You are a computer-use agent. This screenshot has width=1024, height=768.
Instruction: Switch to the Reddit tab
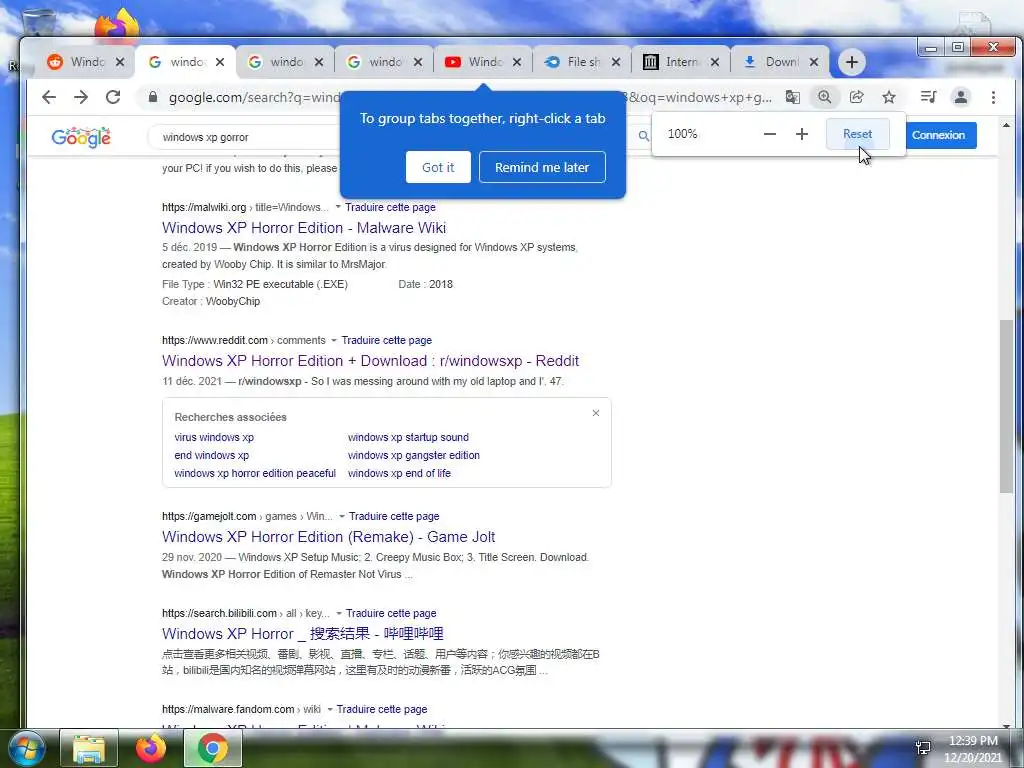[78, 62]
